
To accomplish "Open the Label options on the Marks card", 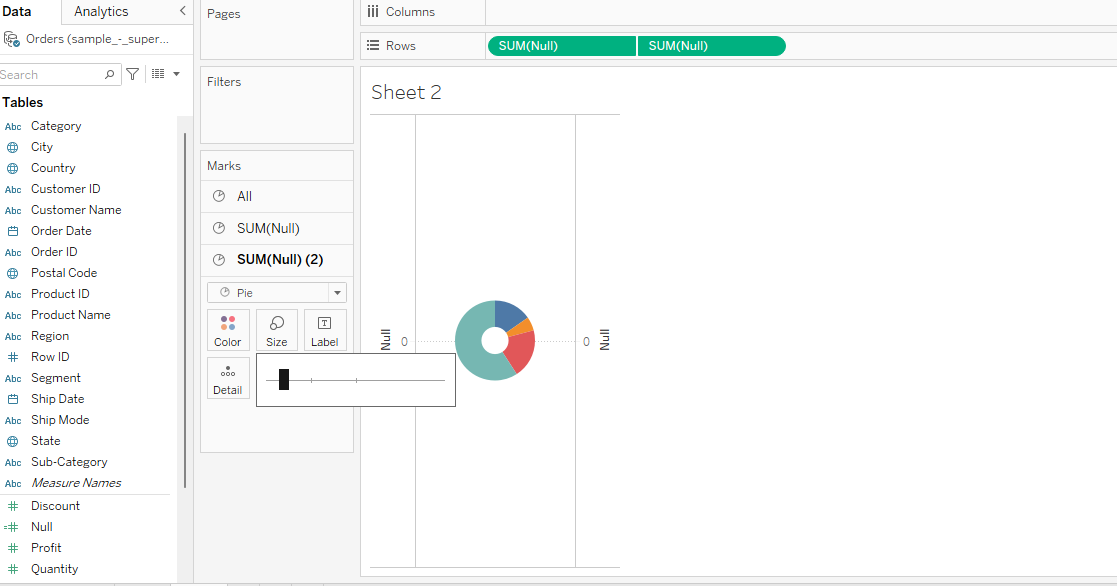I will (325, 330).
